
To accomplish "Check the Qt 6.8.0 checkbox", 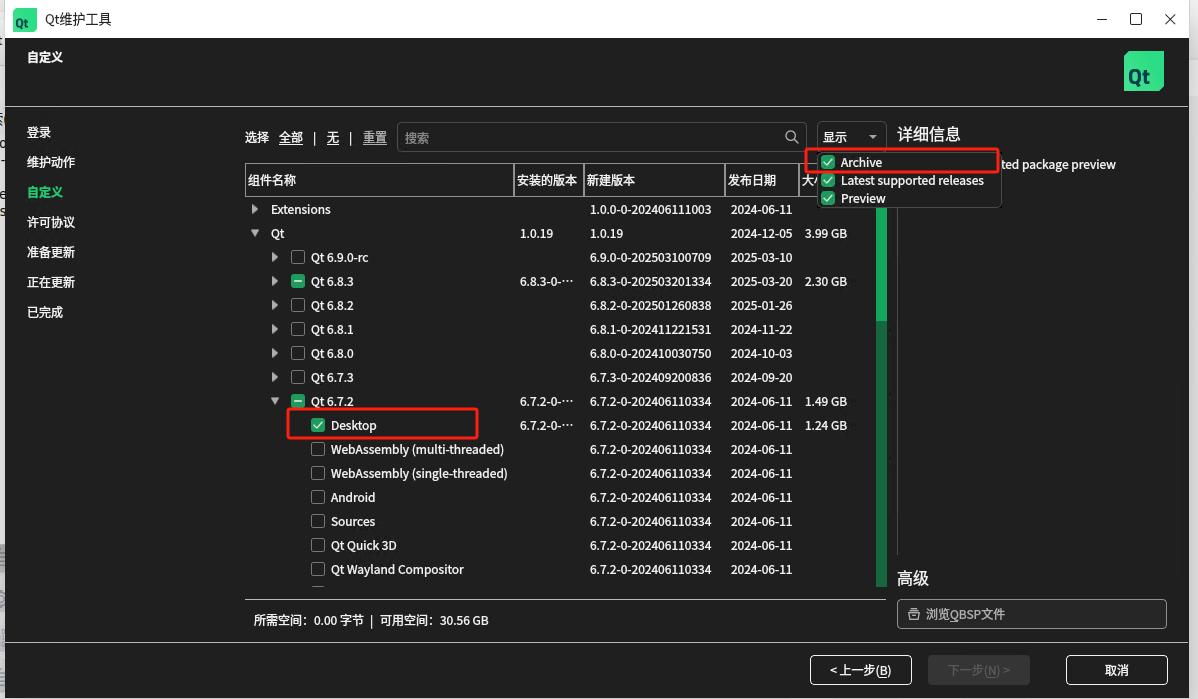I will click(298, 354).
